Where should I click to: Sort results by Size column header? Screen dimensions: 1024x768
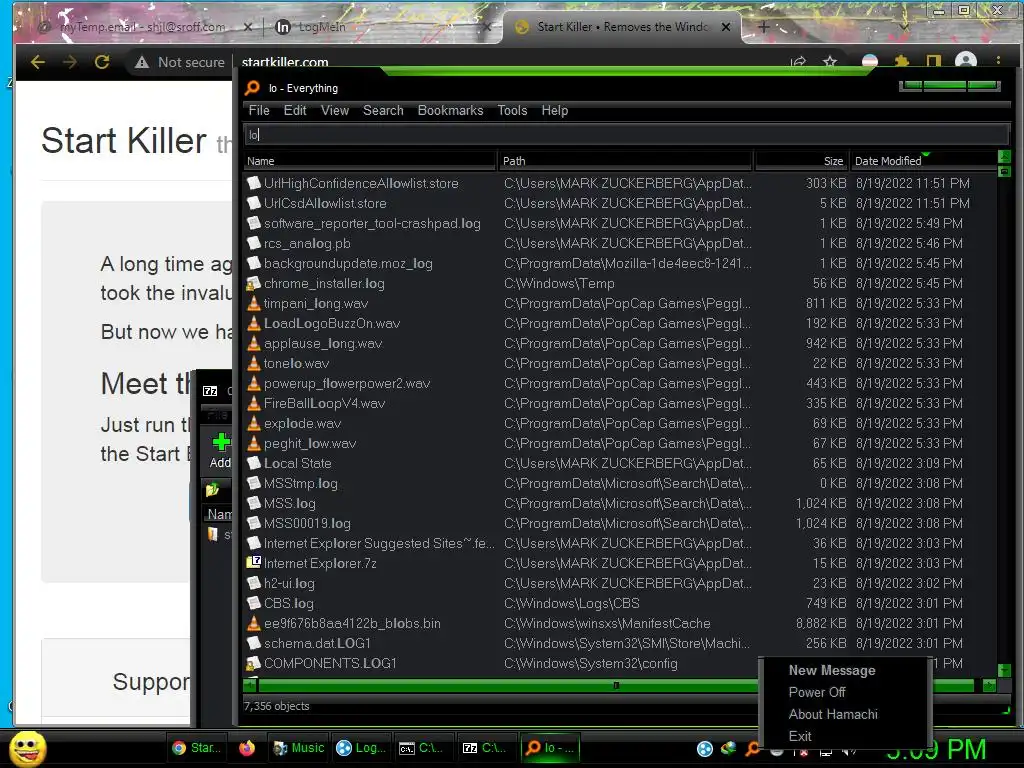coord(801,161)
